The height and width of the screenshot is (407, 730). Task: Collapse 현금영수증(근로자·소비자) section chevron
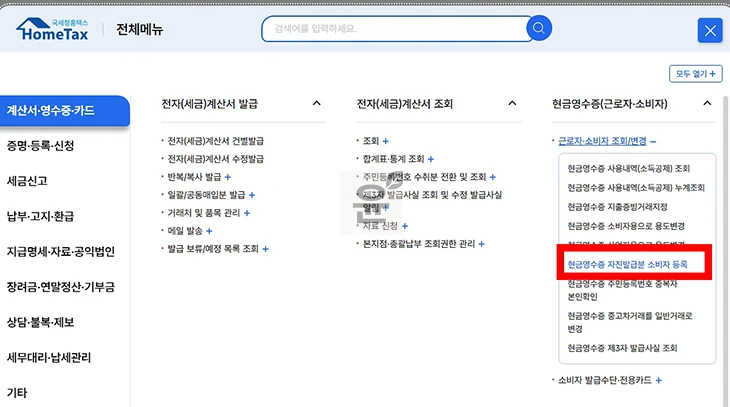(x=707, y=103)
